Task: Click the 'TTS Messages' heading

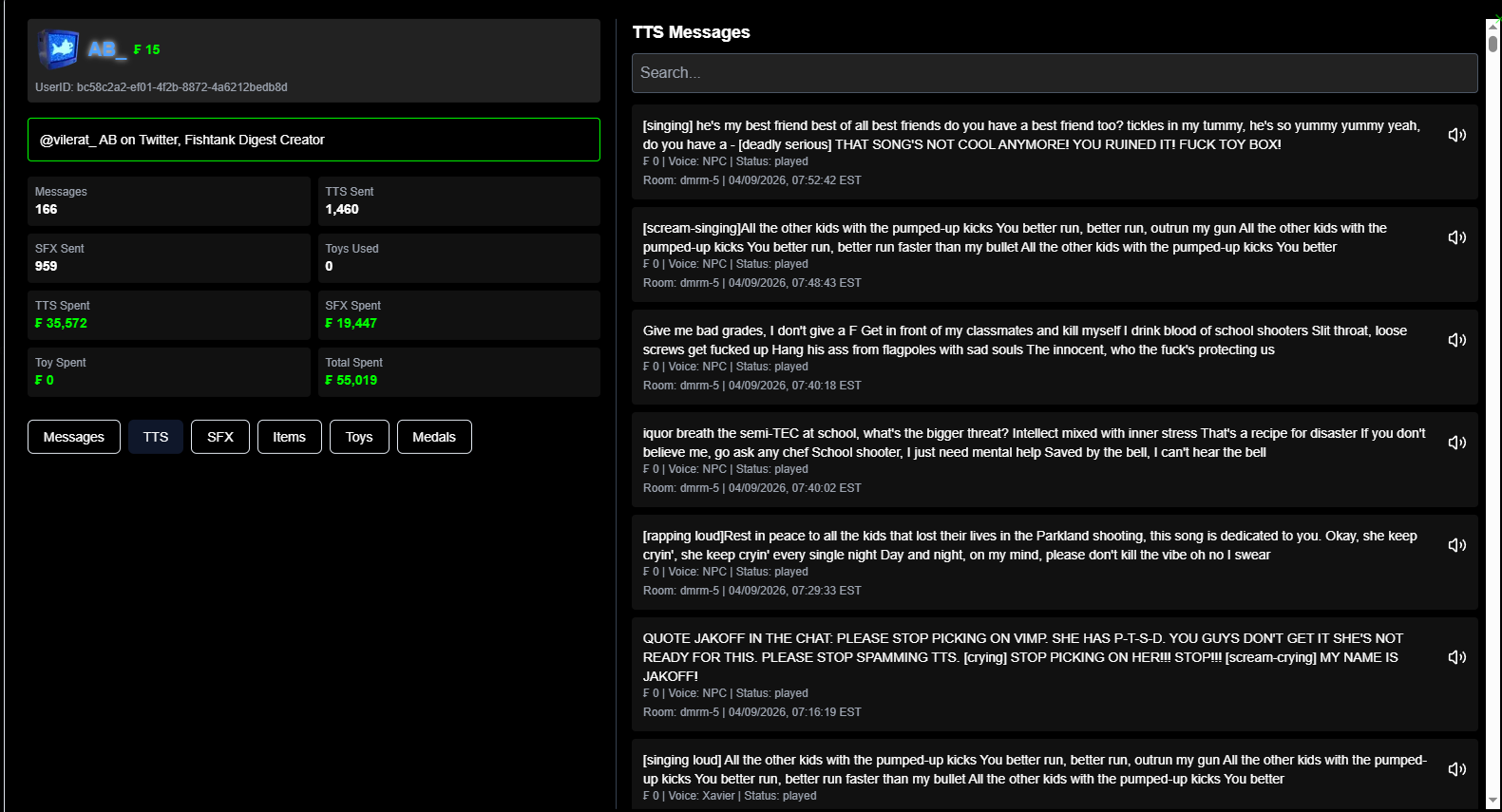Action: click(x=692, y=32)
